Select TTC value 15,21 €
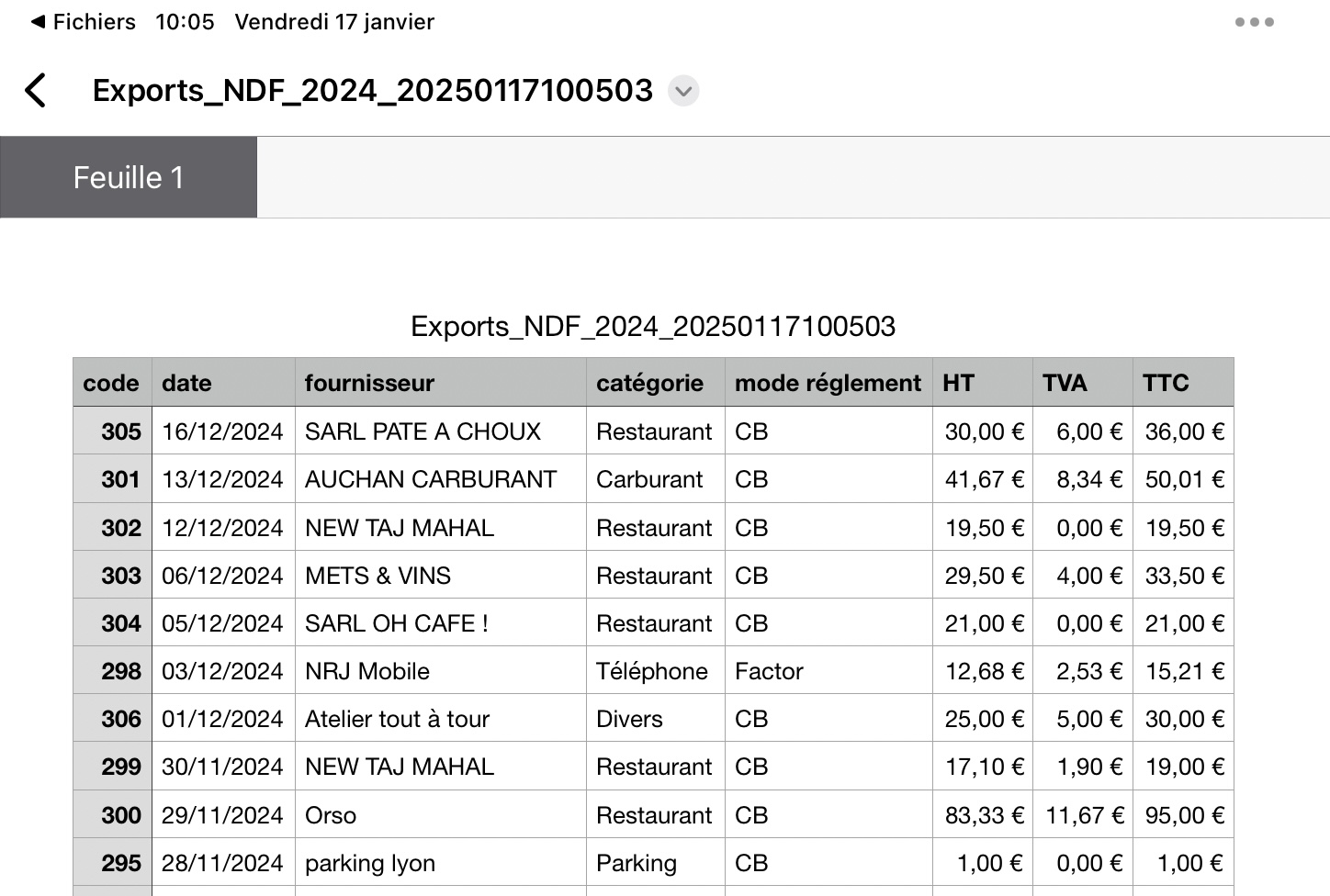The image size is (1330, 896). [1183, 671]
